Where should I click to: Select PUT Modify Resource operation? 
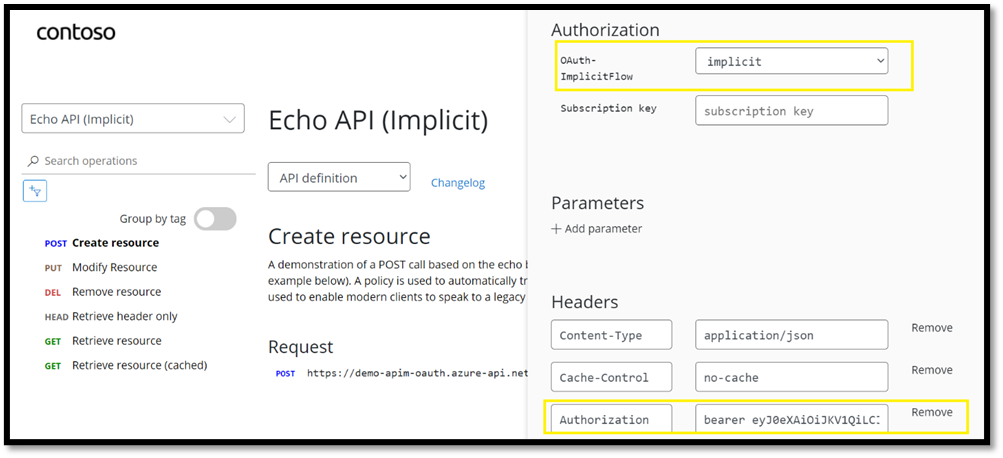[x=101, y=267]
